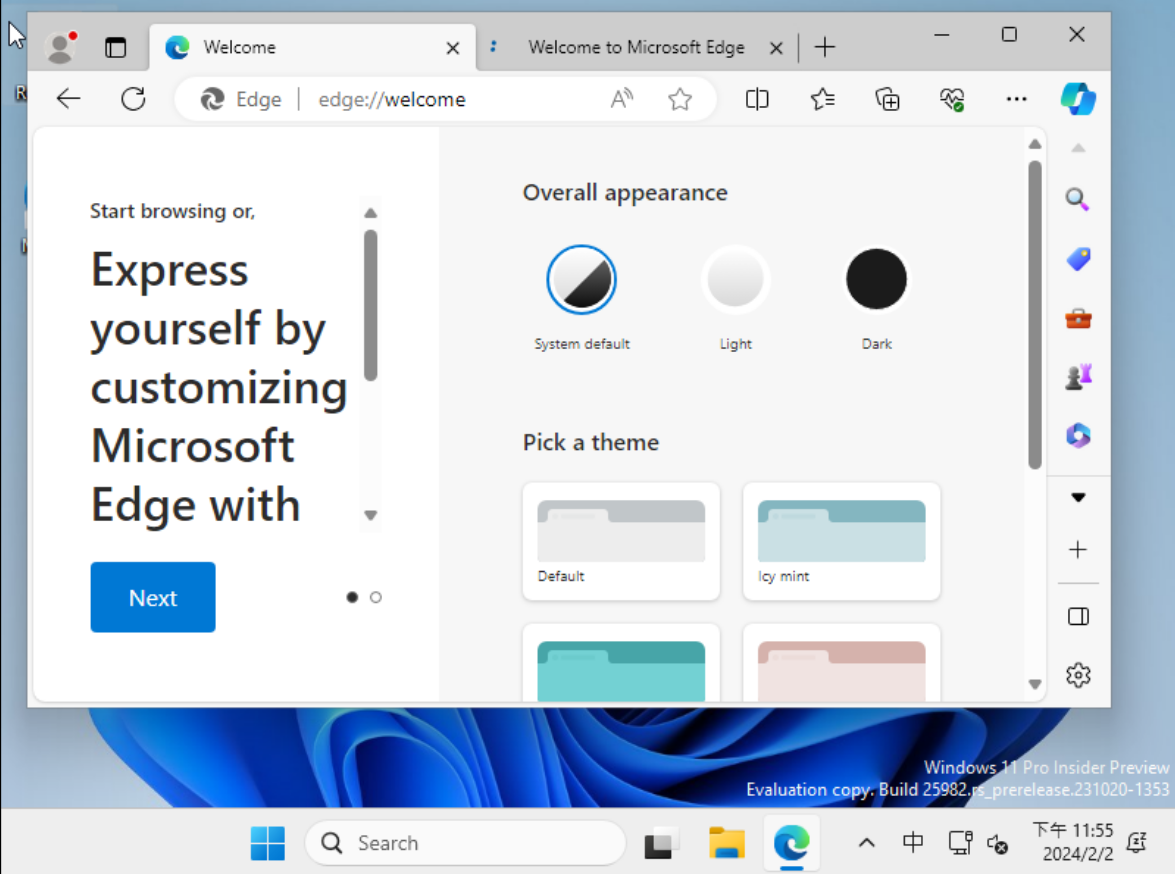The height and width of the screenshot is (874, 1175).
Task: Click page scrollbar up arrow
Action: [x=1035, y=144]
